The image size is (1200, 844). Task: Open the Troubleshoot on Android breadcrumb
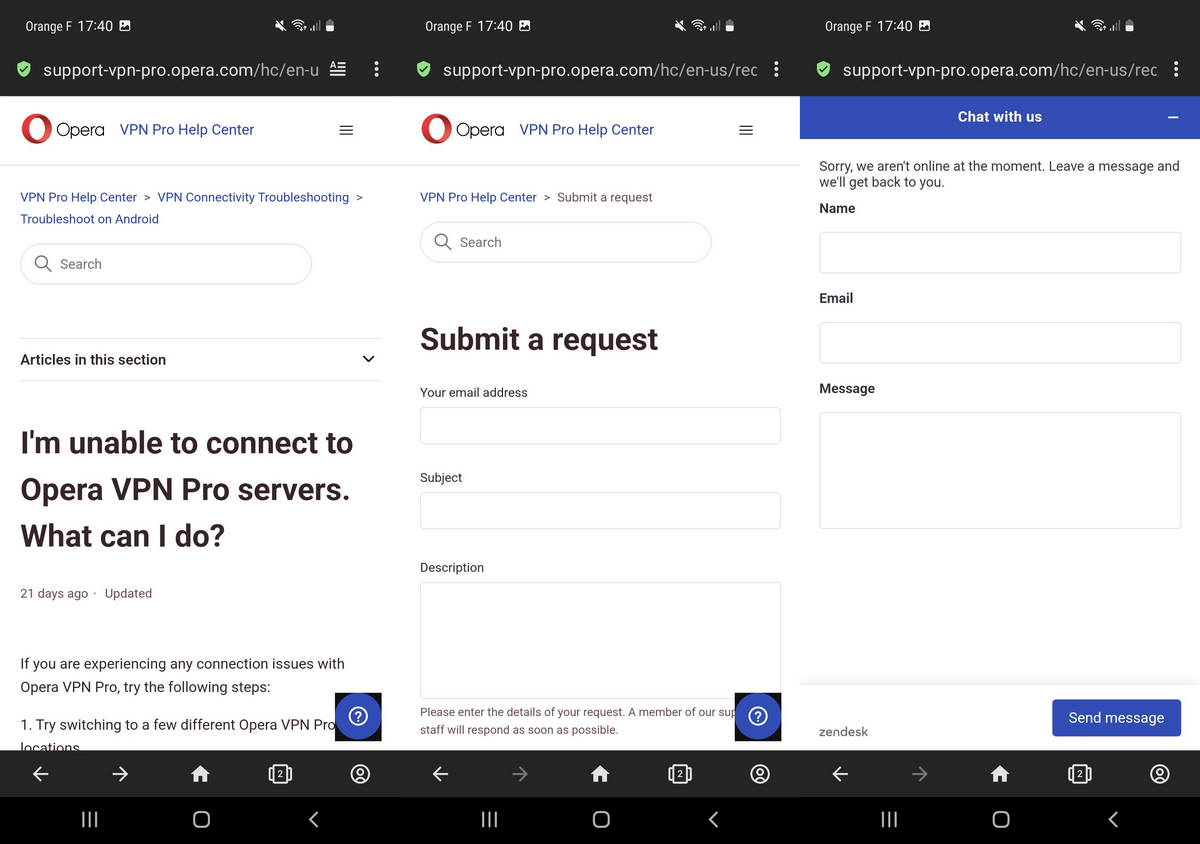[90, 219]
